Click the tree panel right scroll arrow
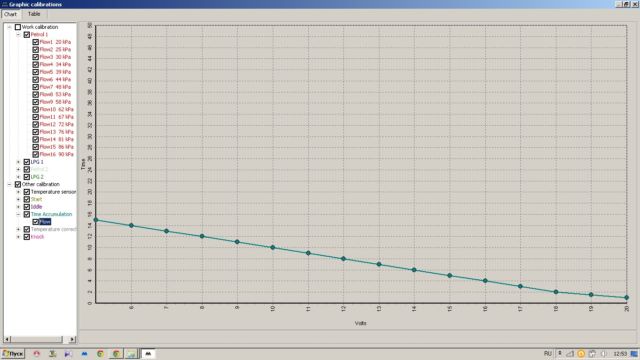 point(72,339)
